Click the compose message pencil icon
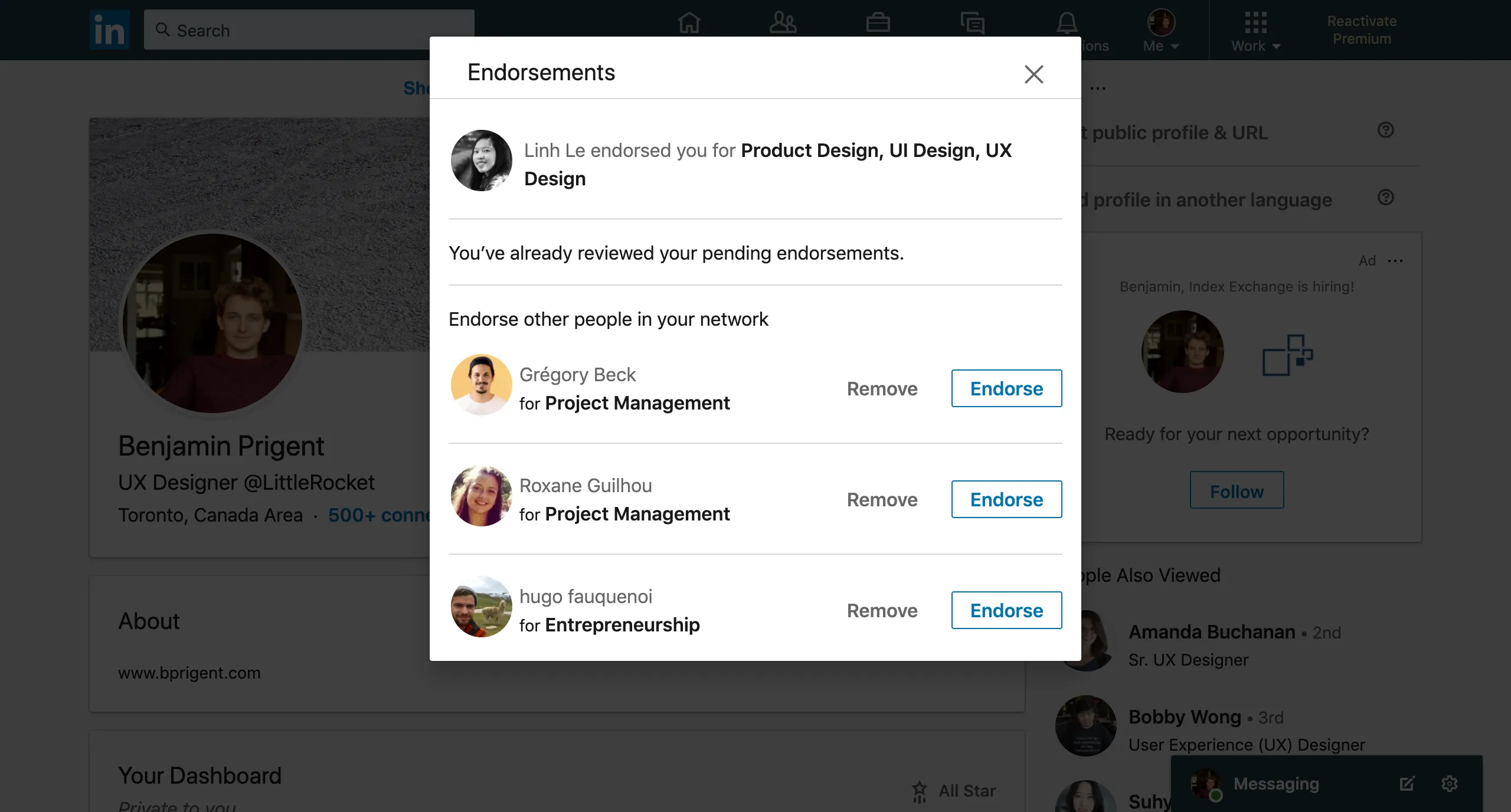The height and width of the screenshot is (812, 1511). click(x=1407, y=784)
